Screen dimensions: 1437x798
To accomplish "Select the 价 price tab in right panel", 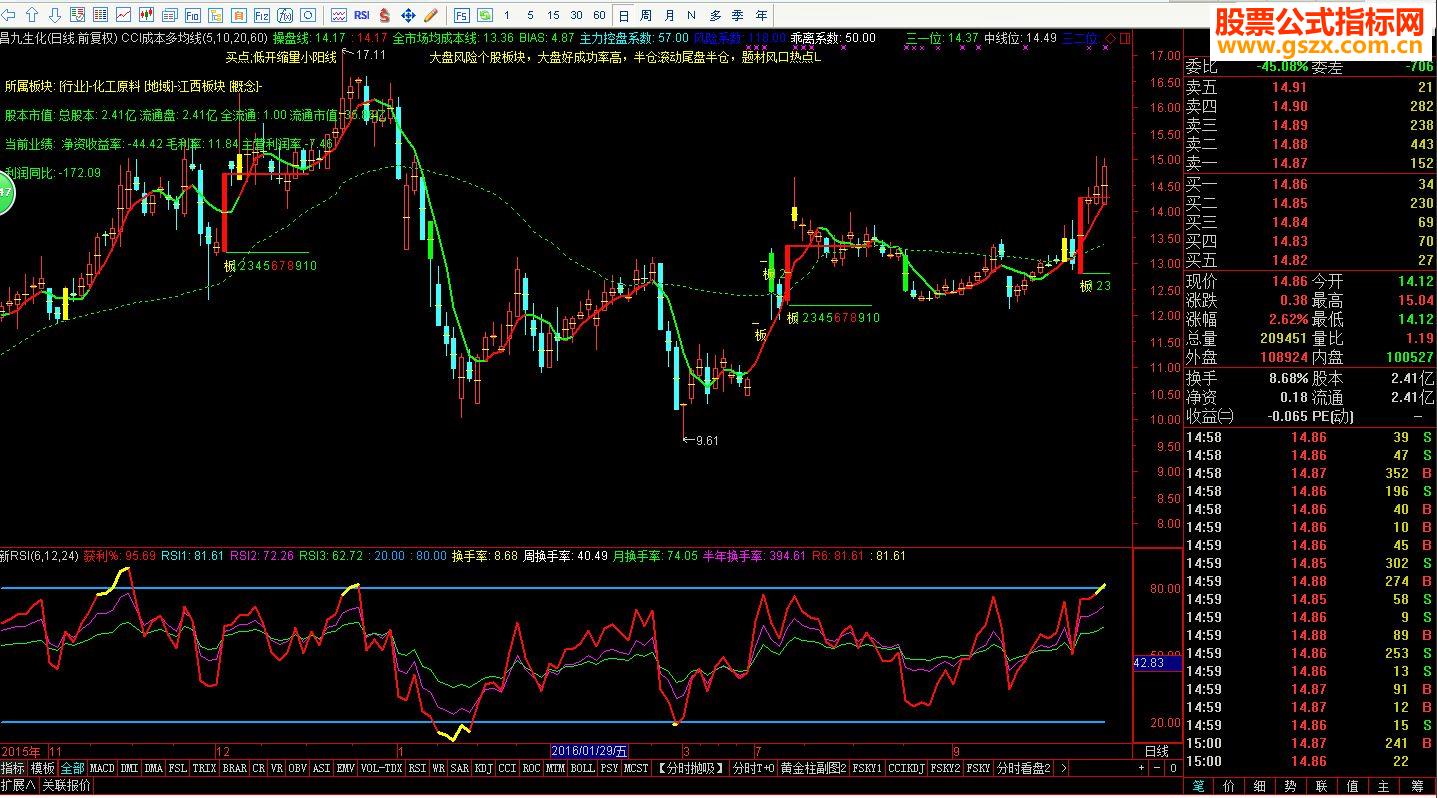I will click(x=1230, y=786).
